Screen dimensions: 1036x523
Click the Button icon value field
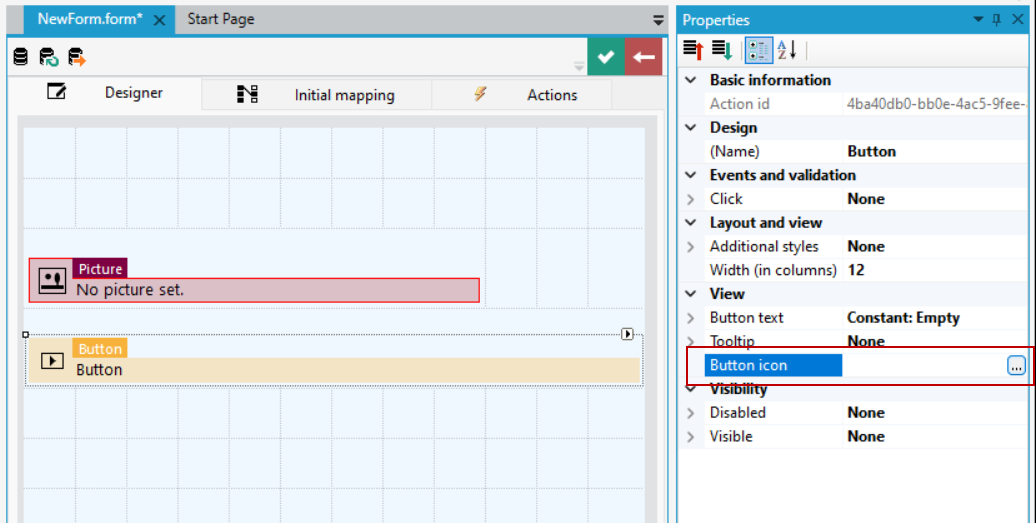point(924,365)
